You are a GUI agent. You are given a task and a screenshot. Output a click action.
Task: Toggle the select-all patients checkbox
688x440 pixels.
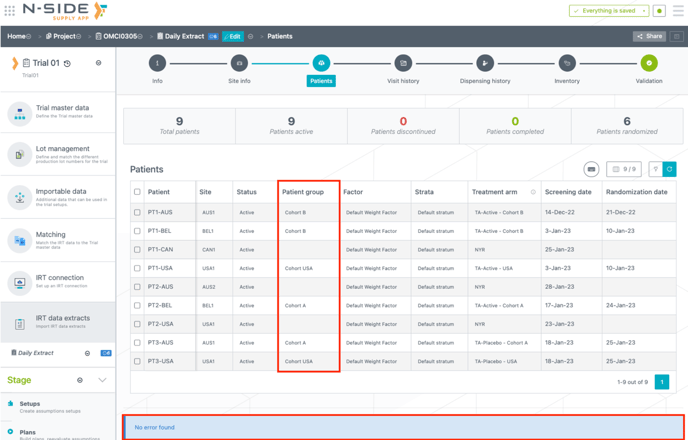tap(137, 192)
